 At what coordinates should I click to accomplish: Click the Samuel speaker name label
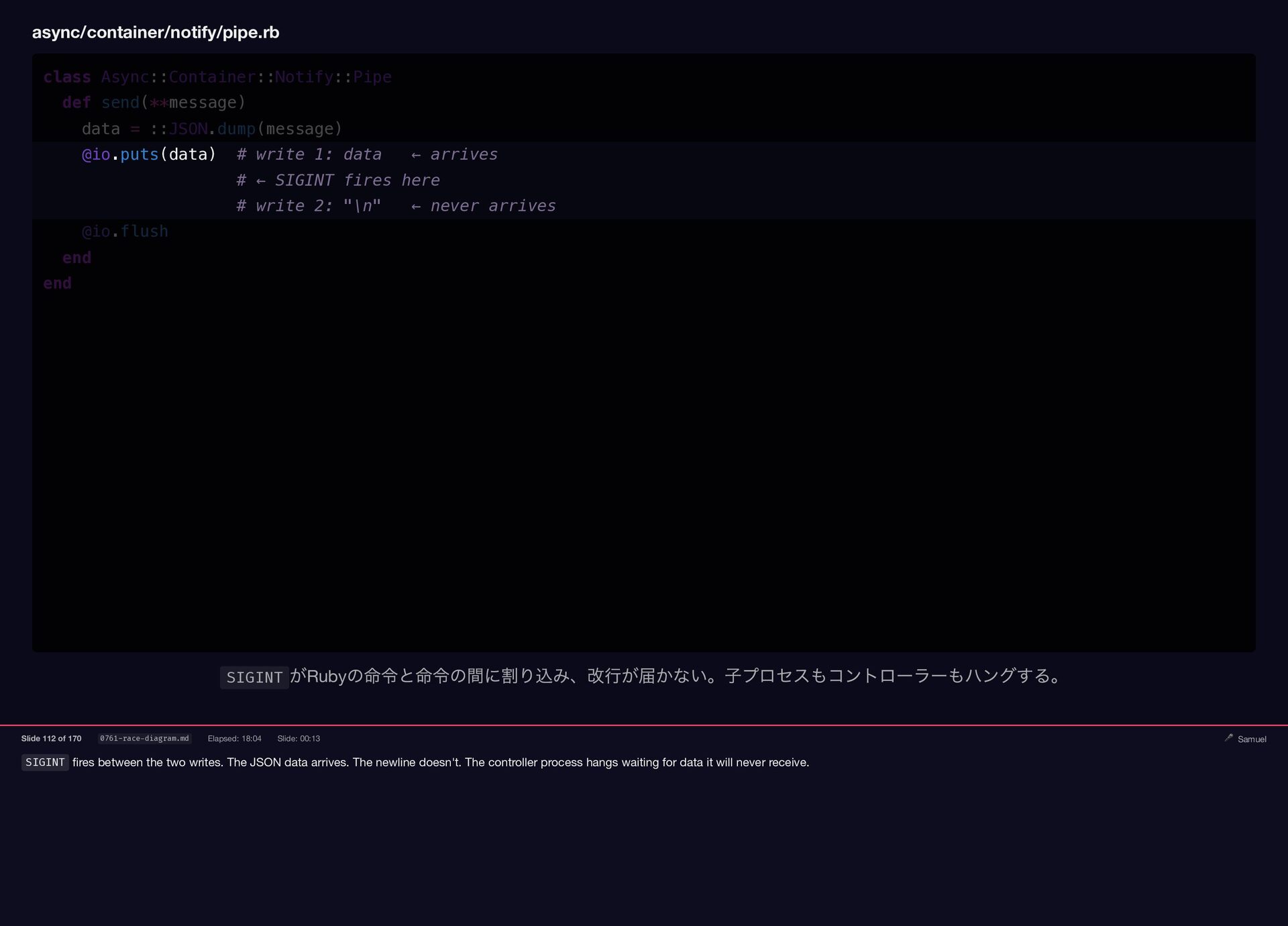(x=1252, y=739)
